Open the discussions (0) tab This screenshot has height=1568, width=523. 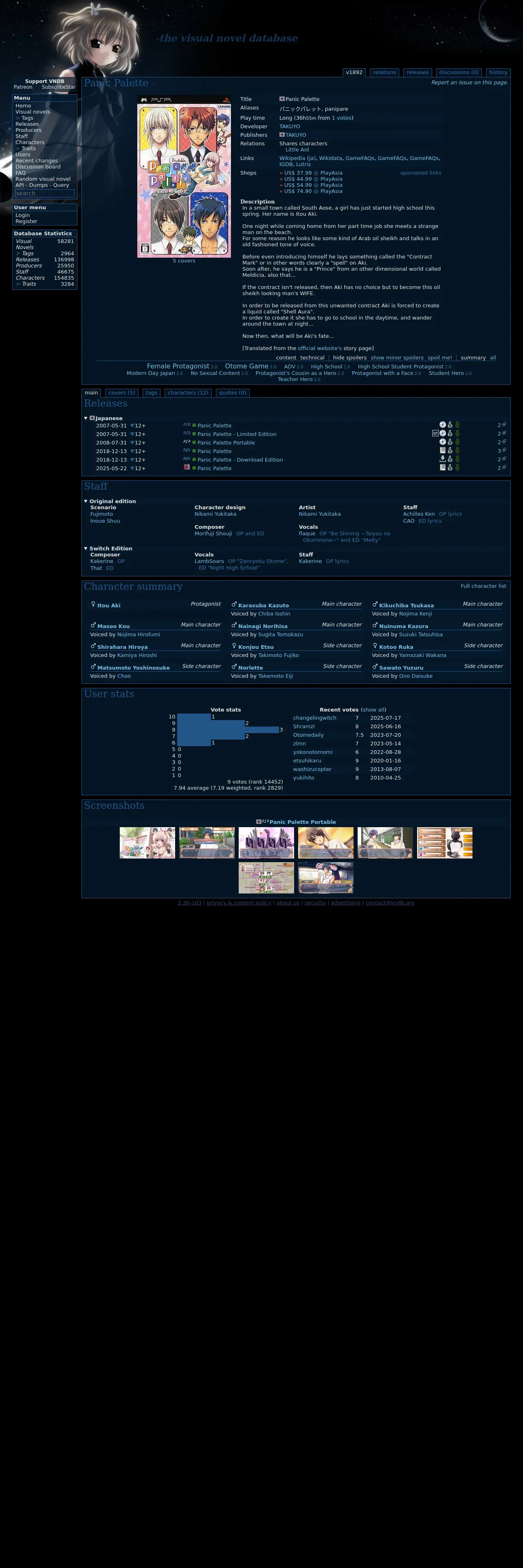coord(459,72)
